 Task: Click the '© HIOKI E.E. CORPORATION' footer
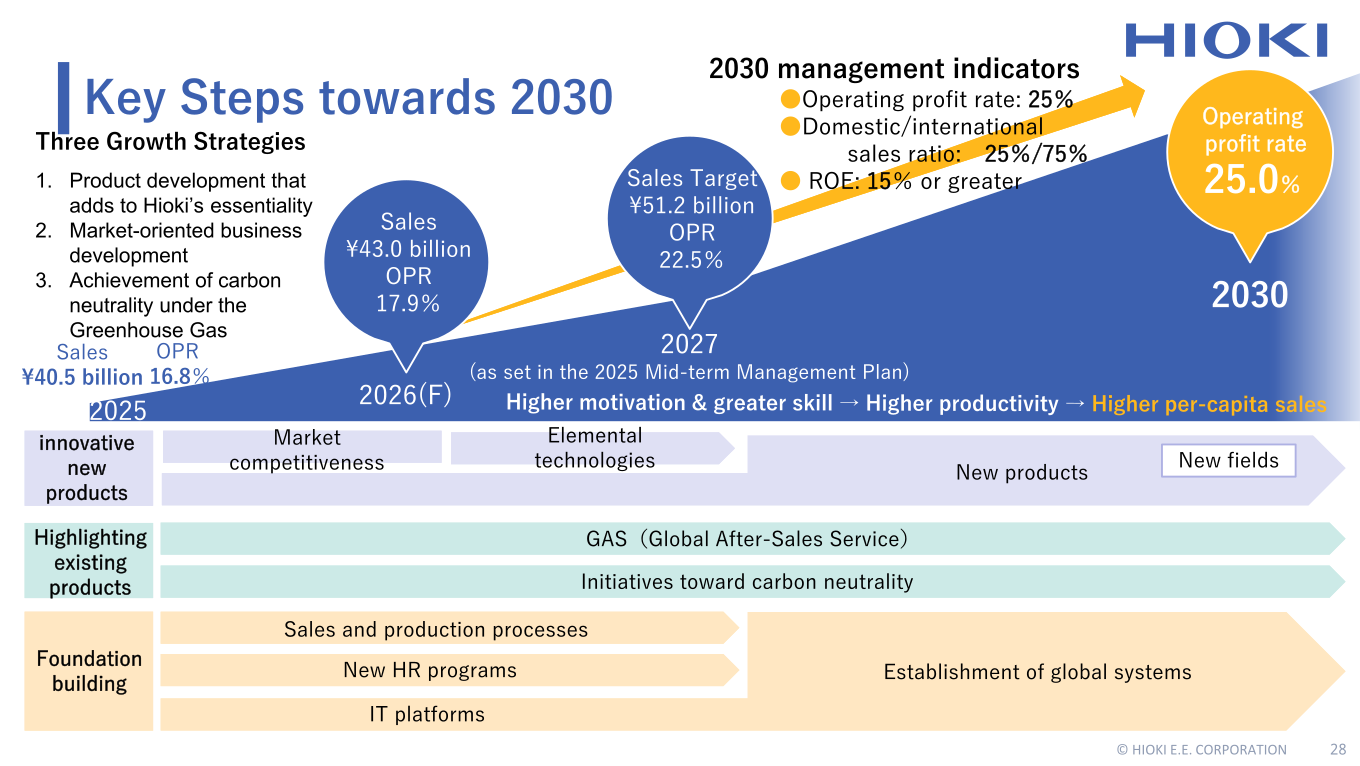1201,749
